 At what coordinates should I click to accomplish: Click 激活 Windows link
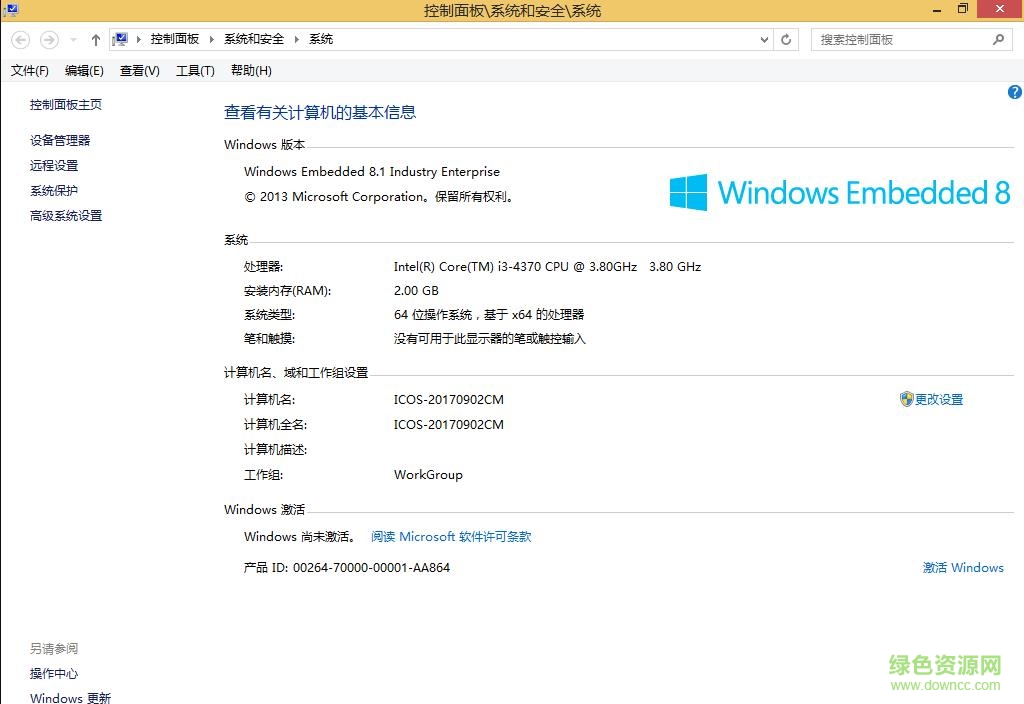[x=963, y=567]
